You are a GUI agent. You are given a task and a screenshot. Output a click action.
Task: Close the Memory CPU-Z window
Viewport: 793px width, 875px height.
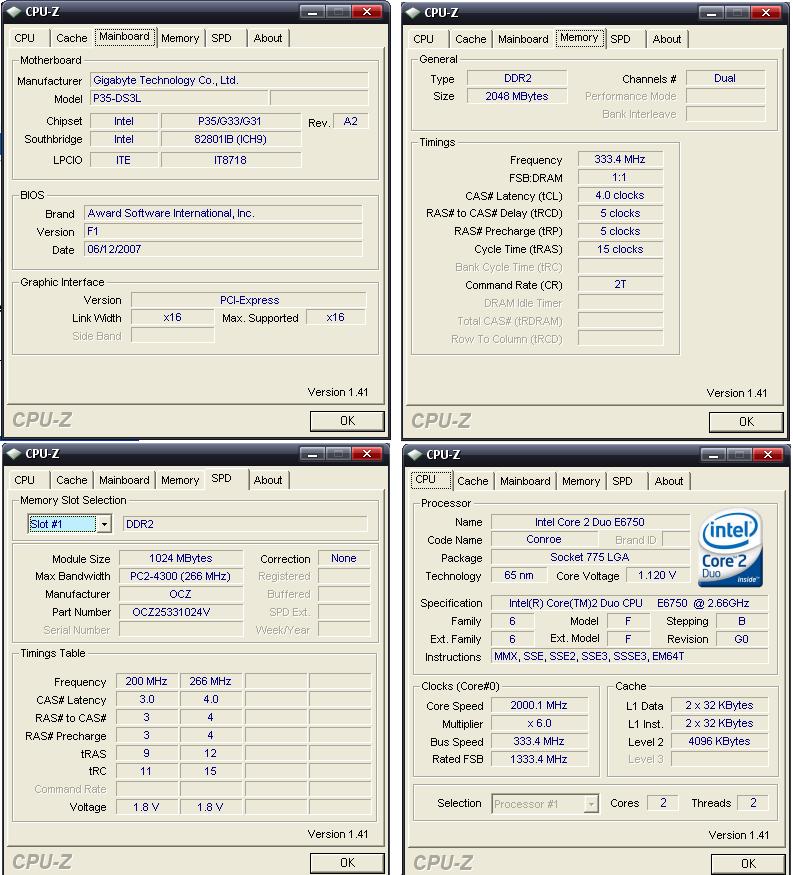pyautogui.click(x=766, y=12)
